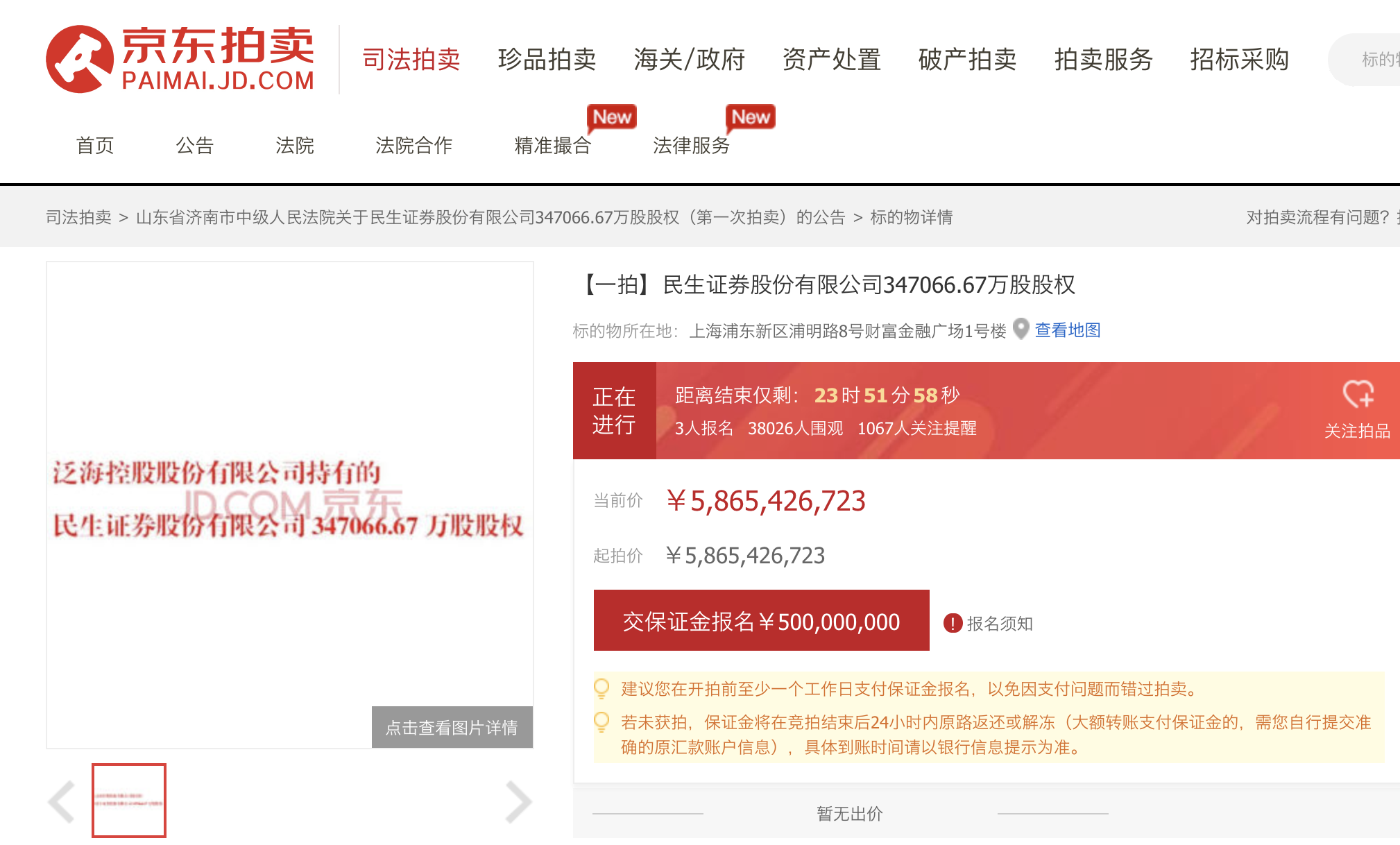Click 38026人围观 viewer count
The image size is (1400, 845).
[x=796, y=429]
